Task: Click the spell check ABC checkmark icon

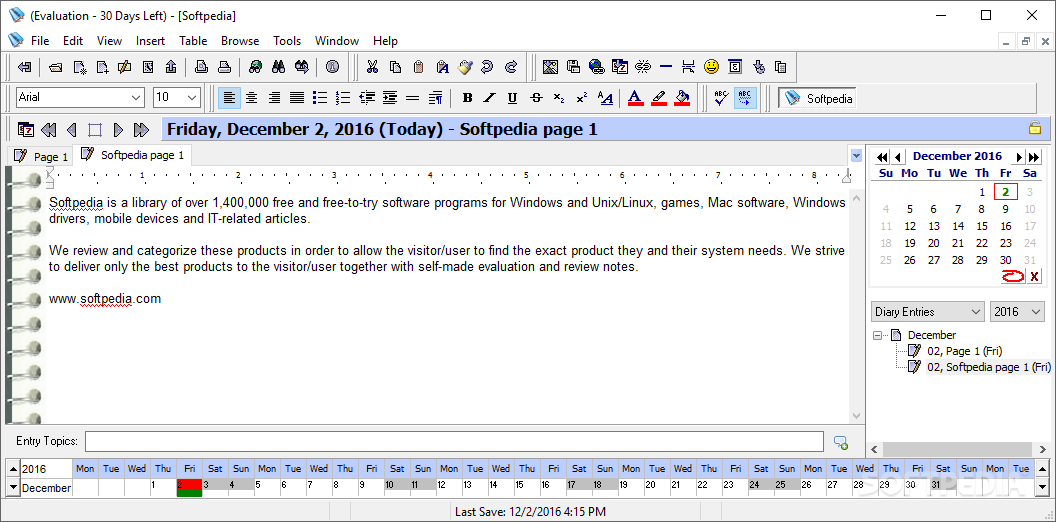Action: click(x=722, y=98)
